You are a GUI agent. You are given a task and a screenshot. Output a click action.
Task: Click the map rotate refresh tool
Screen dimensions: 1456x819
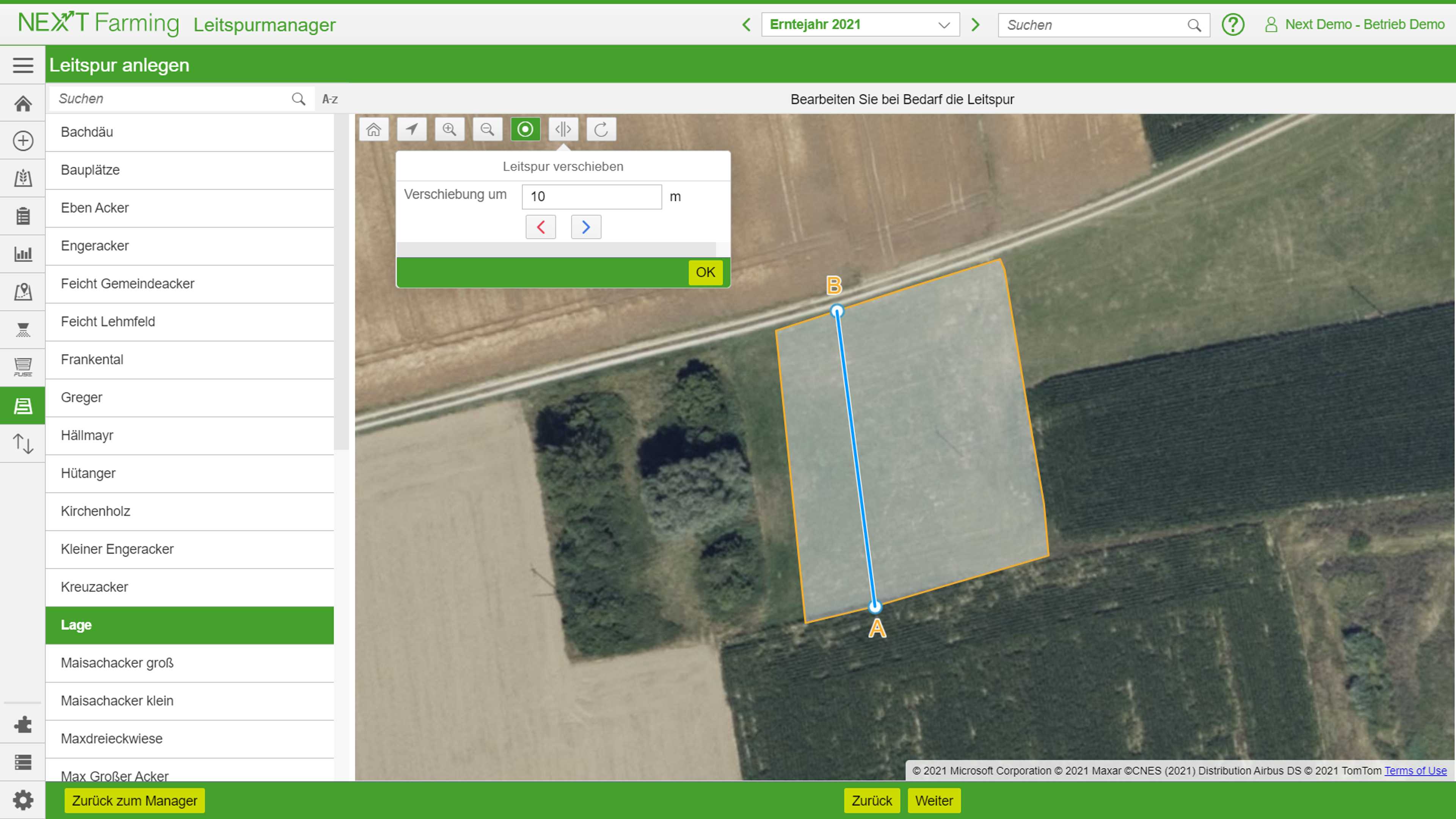[601, 129]
